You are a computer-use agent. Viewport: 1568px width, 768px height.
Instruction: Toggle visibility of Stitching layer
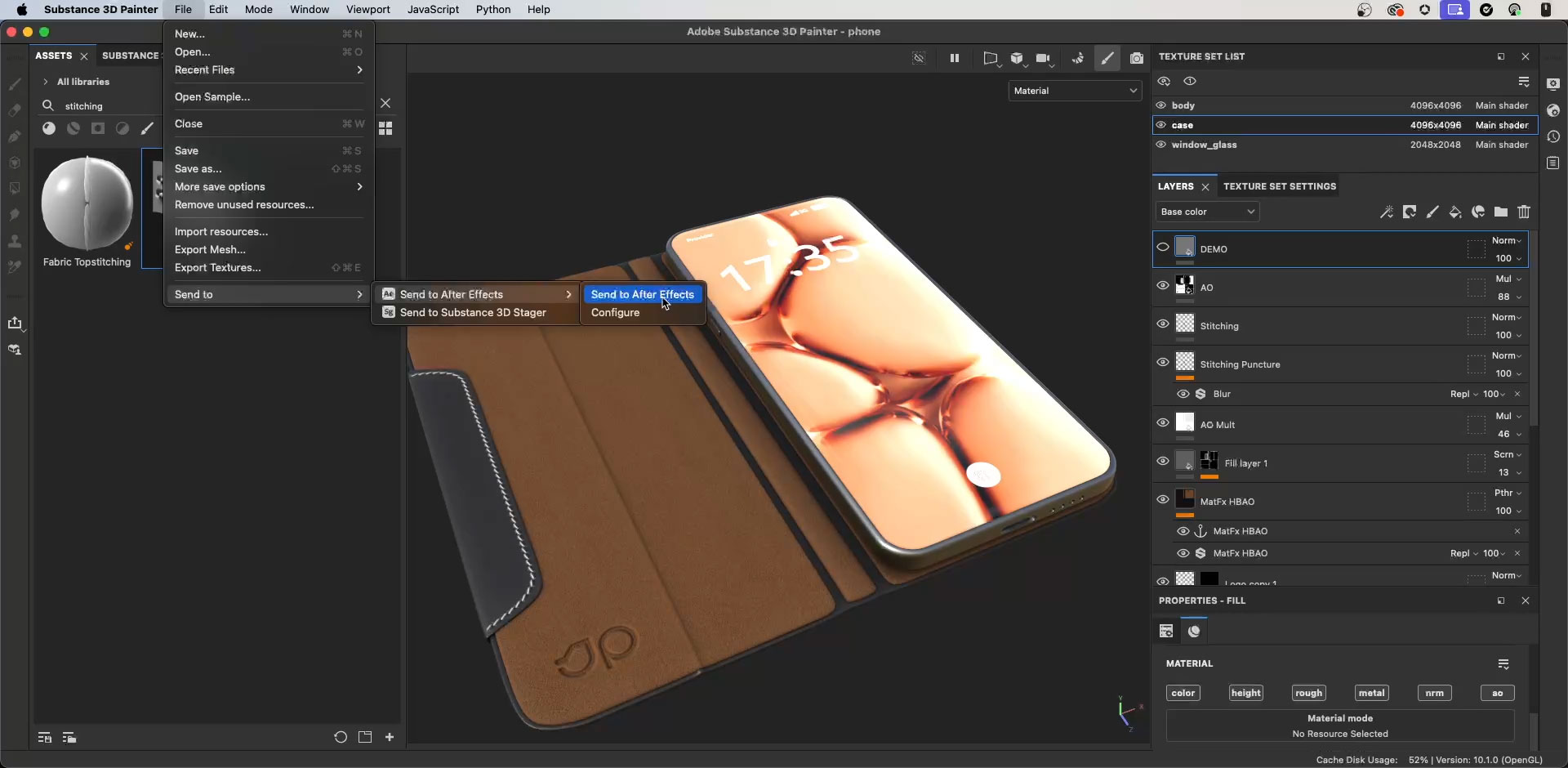point(1163,324)
